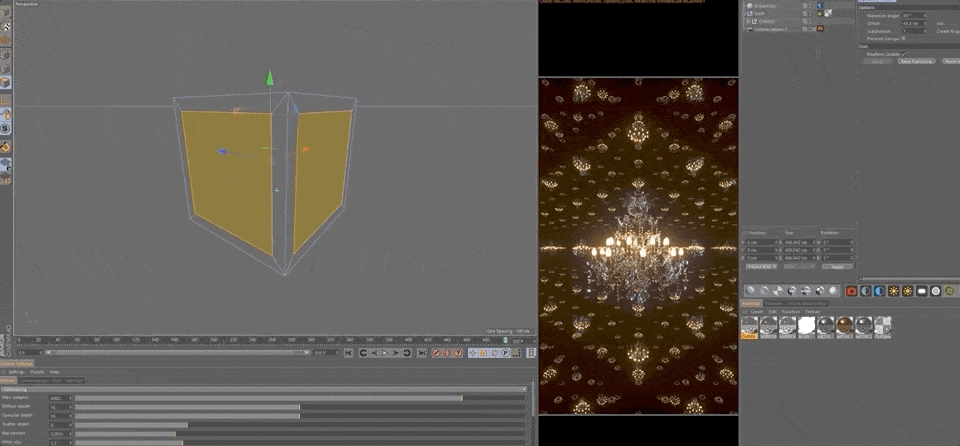Open the Help menu in Octane Settings

point(54,372)
